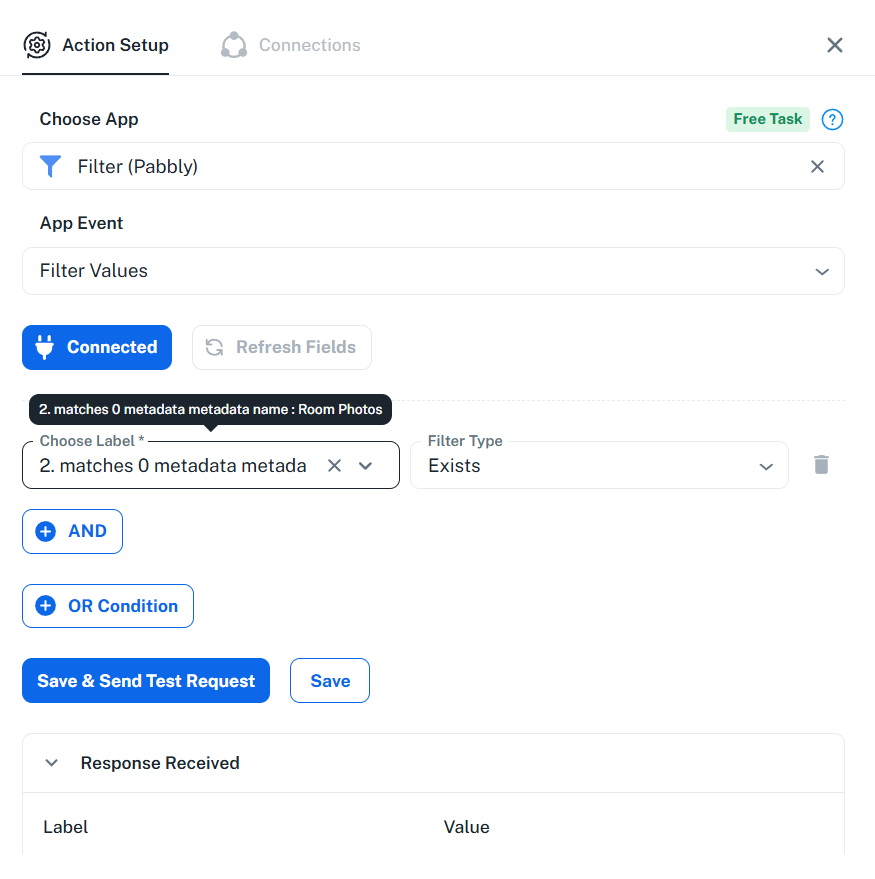Expand the Filter Type dropdown
This screenshot has width=875, height=879.
click(766, 466)
